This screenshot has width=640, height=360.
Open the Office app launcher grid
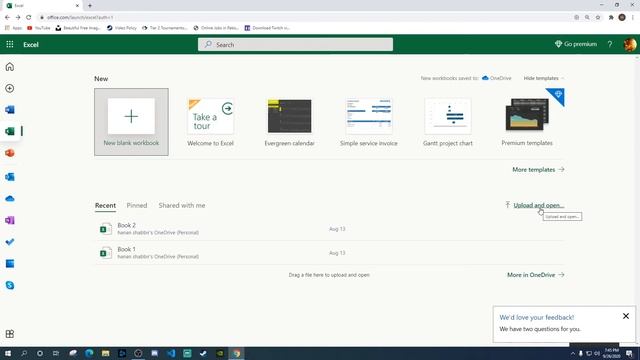(10, 44)
